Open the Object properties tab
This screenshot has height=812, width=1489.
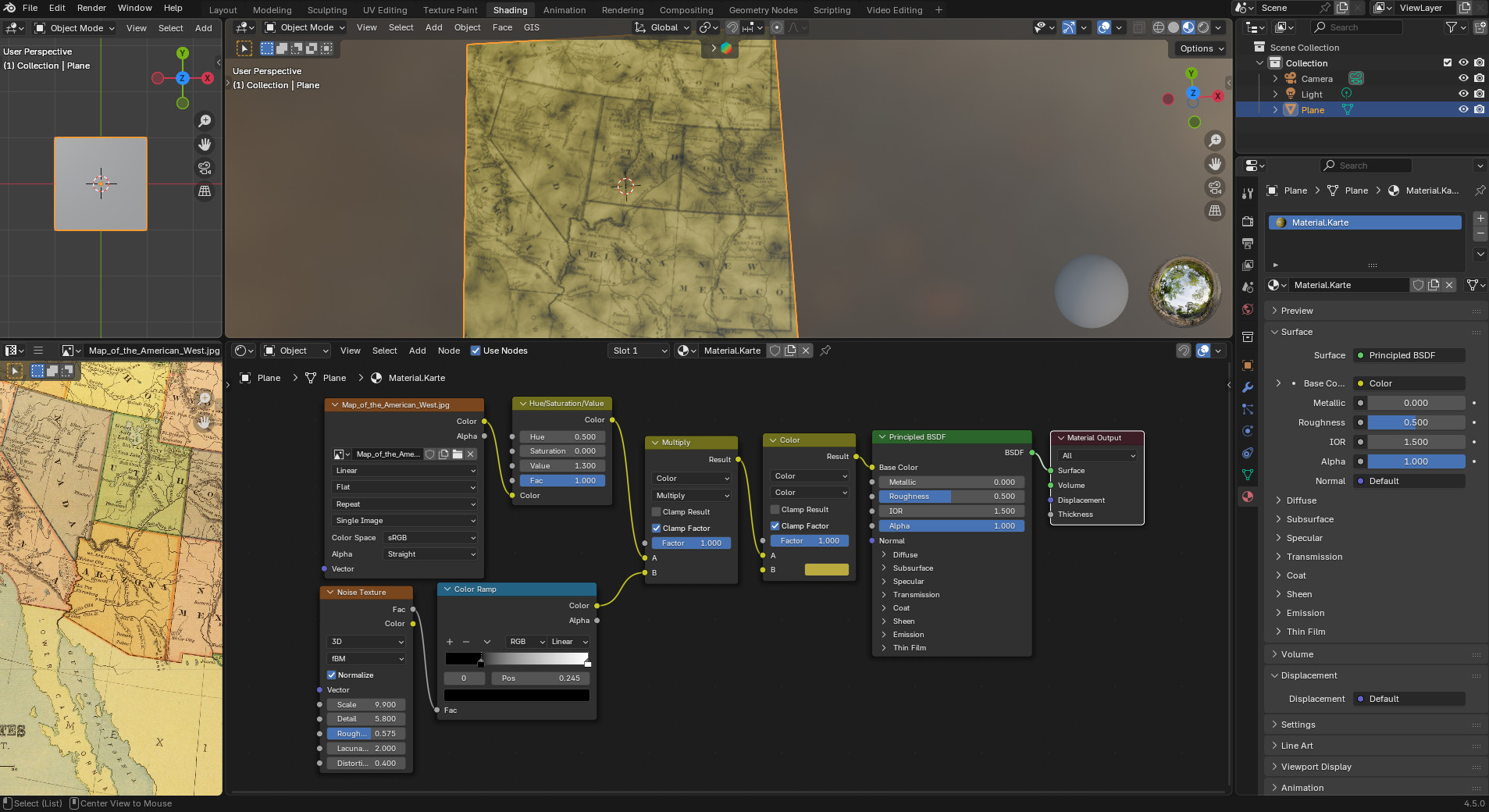[1248, 365]
